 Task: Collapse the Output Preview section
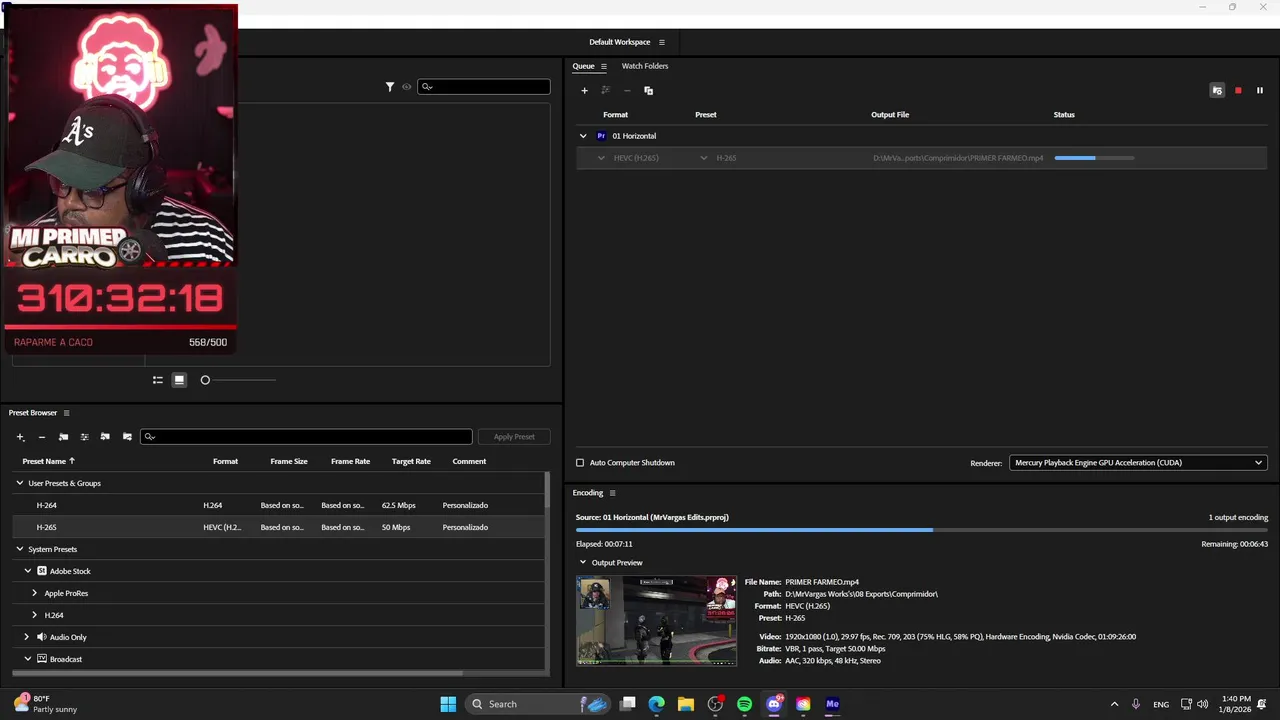pyautogui.click(x=583, y=563)
